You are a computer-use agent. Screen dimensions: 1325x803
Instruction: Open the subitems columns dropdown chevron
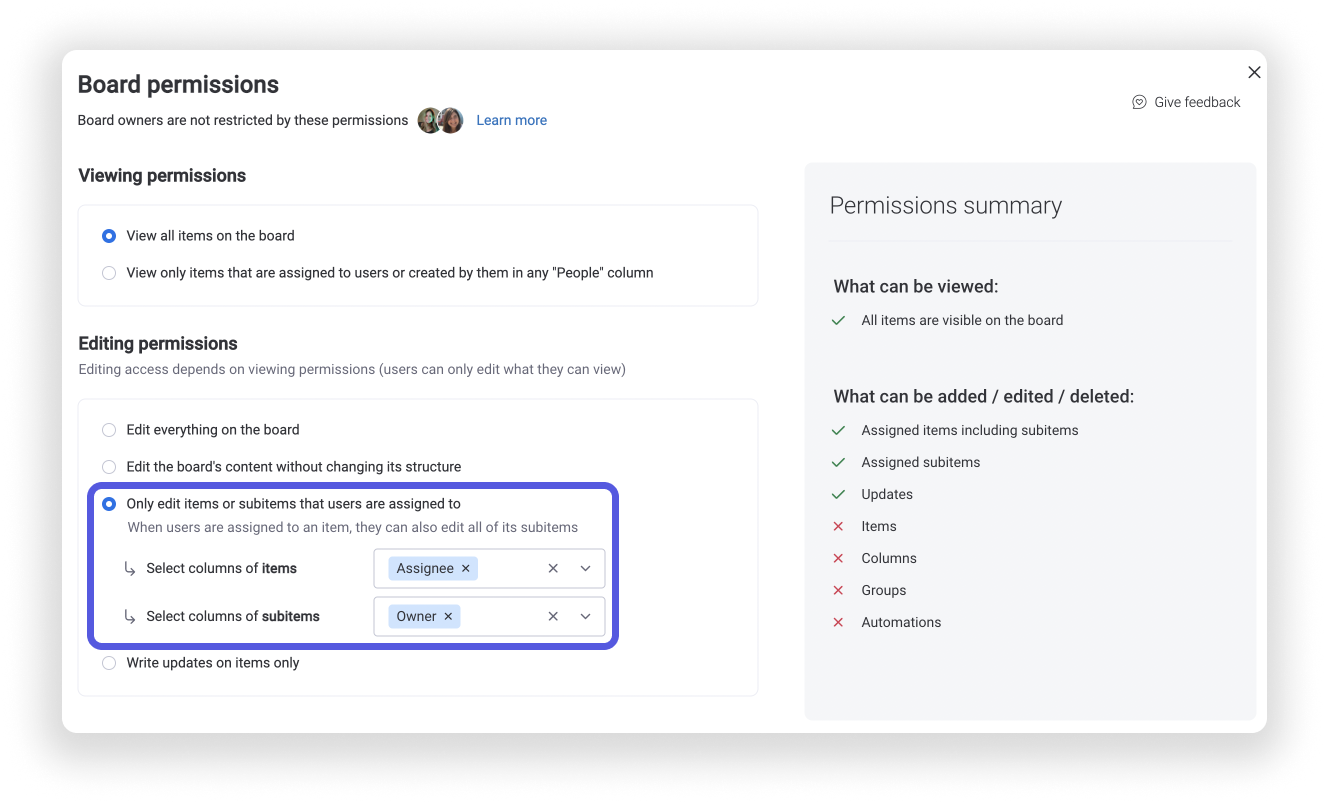(586, 616)
